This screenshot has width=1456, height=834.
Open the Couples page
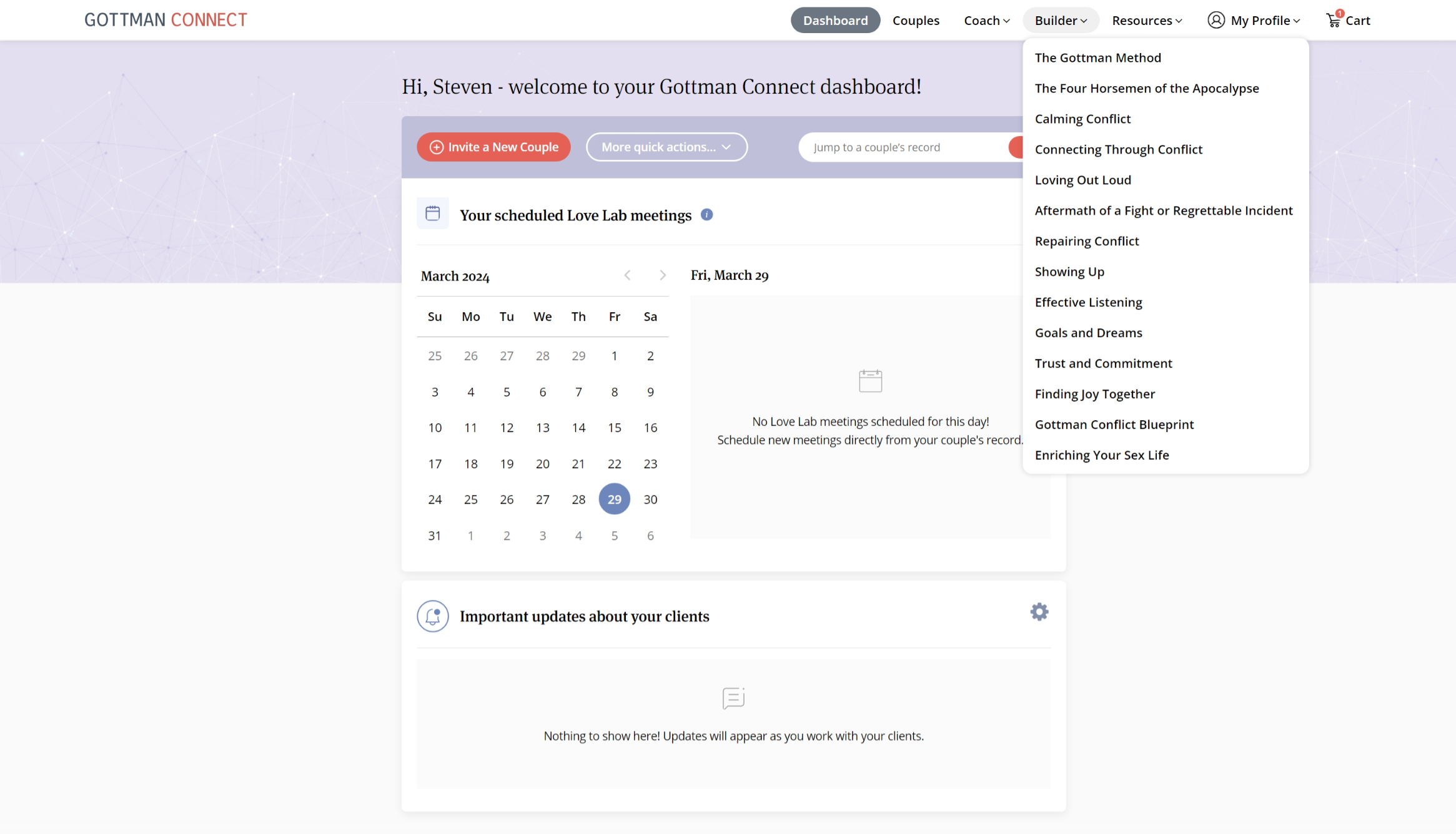[x=916, y=21]
